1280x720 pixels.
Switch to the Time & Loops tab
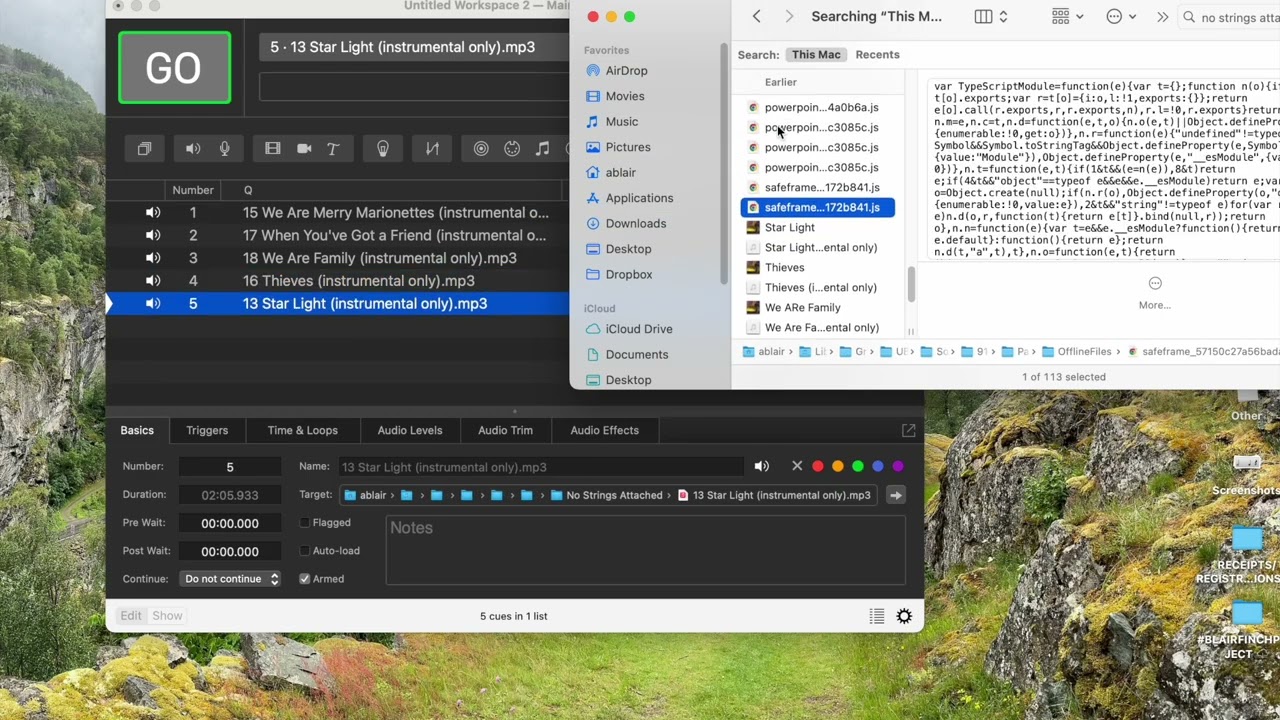click(x=302, y=430)
